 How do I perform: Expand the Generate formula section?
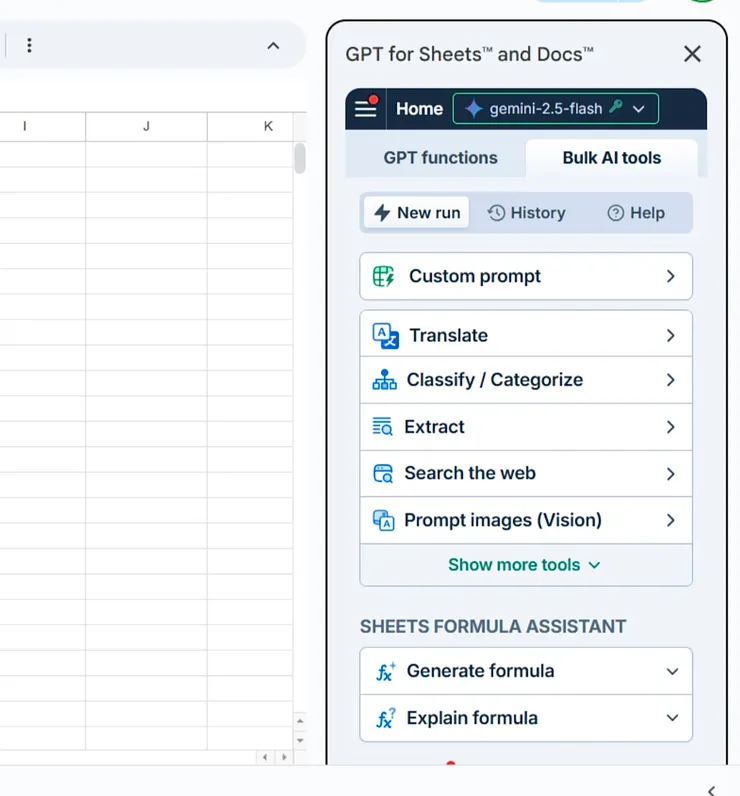[526, 671]
